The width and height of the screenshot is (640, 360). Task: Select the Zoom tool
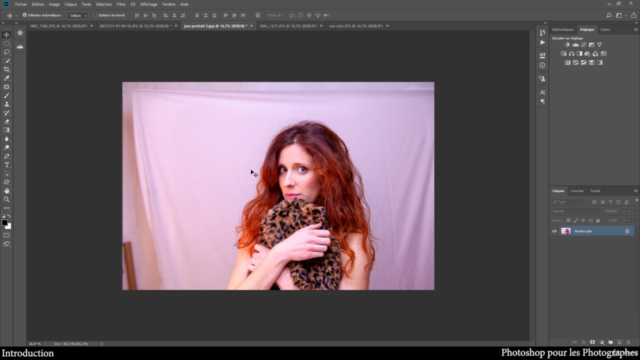[x=7, y=200]
